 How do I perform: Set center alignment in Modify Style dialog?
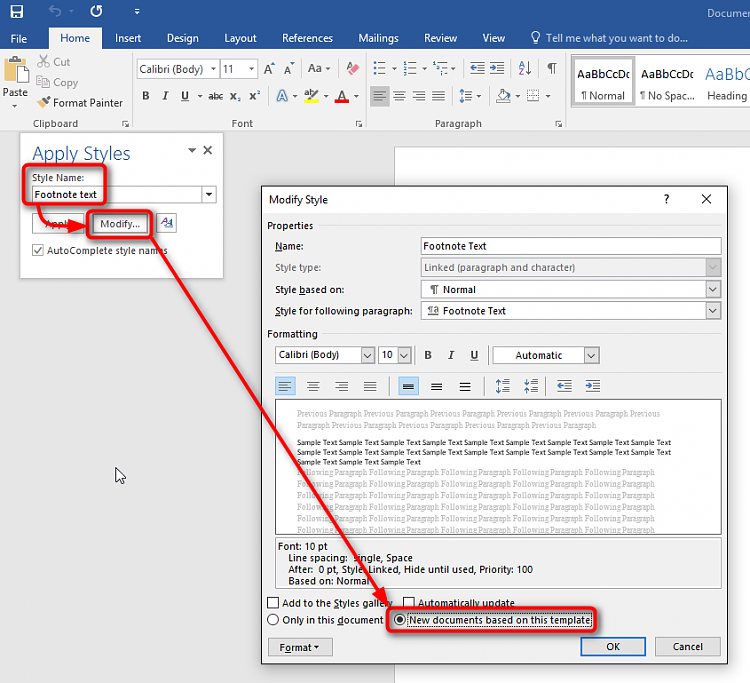(313, 386)
